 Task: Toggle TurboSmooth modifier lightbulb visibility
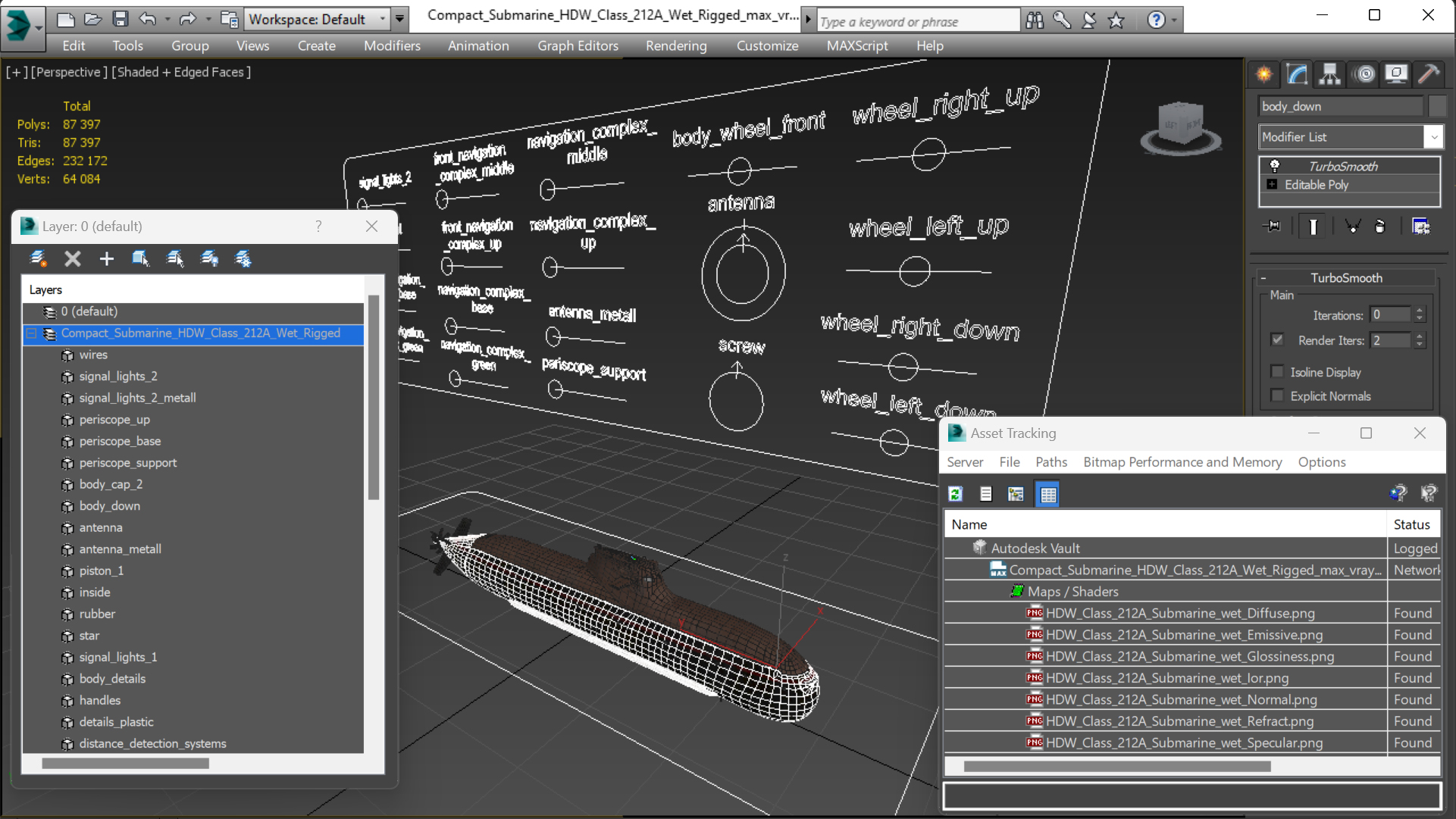1274,166
